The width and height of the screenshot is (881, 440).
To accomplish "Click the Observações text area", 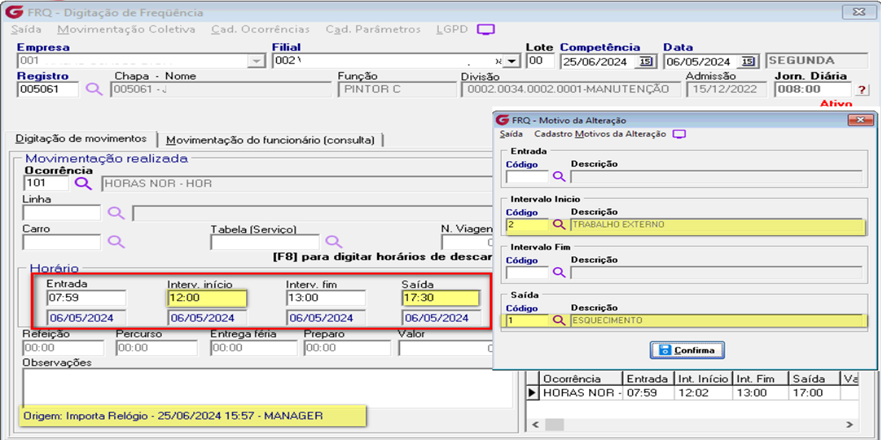I will (267, 389).
